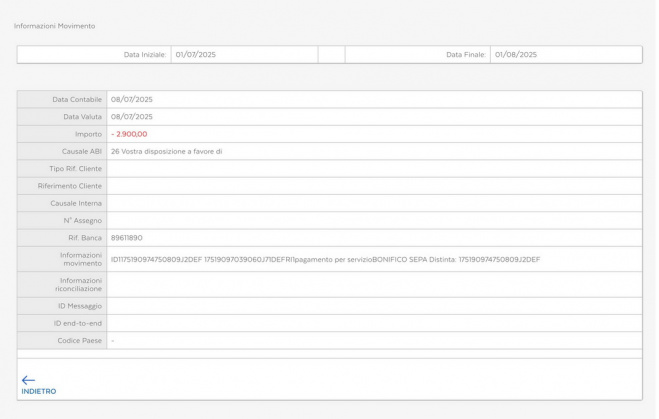Image resolution: width=659 pixels, height=419 pixels.
Task: Select the Data Contabile value 08/07/2025
Action: 132,99
